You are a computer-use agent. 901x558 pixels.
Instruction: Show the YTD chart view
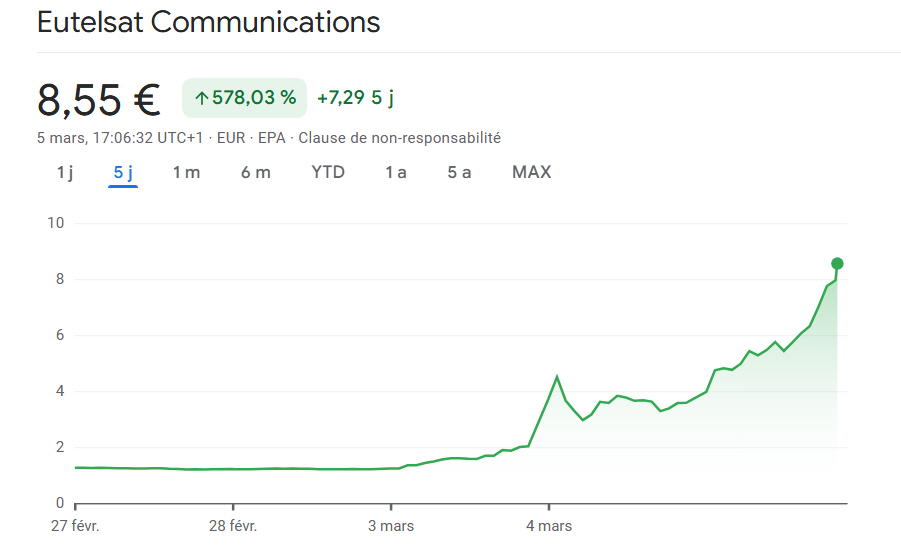click(328, 172)
